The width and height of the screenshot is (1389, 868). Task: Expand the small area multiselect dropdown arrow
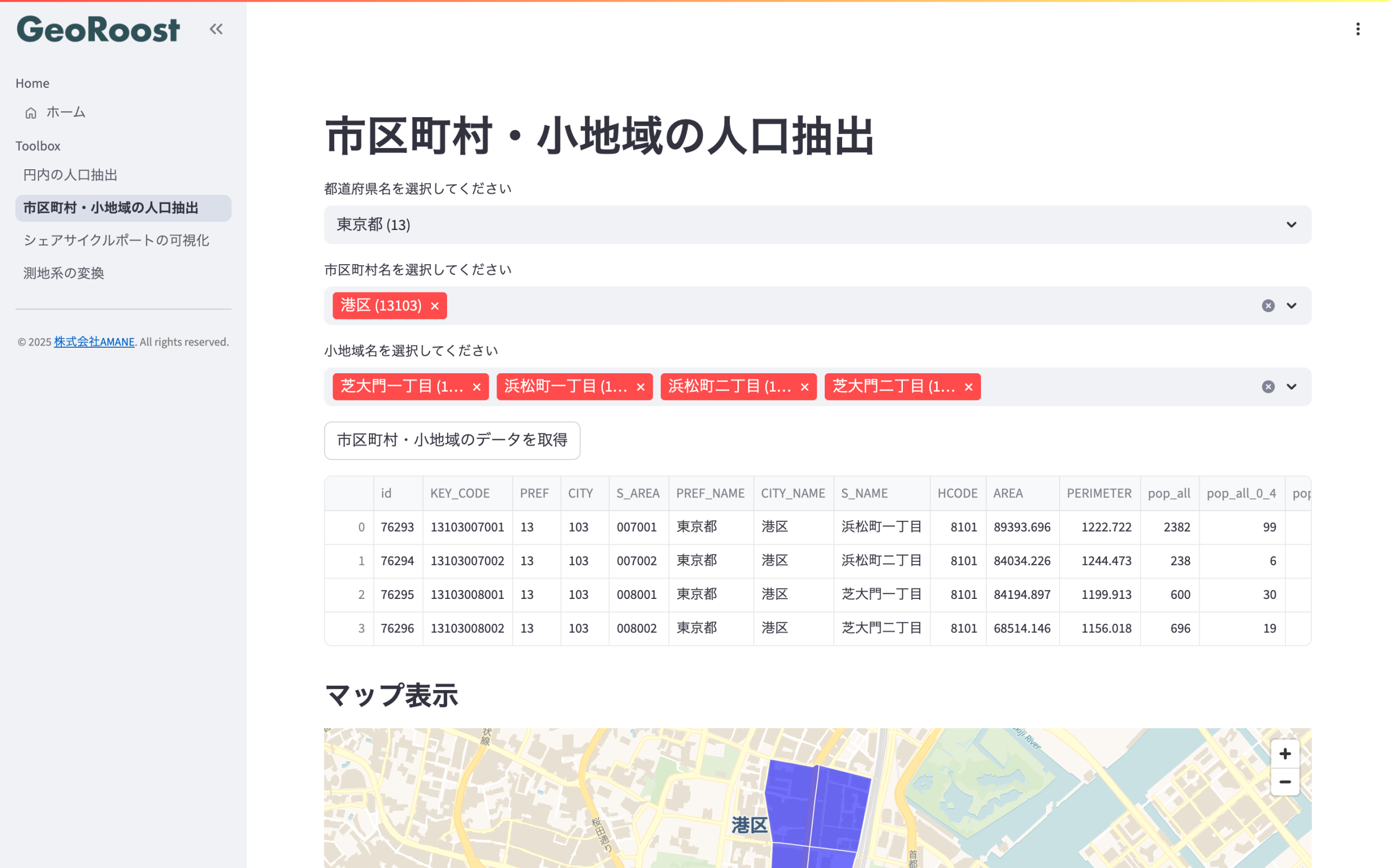[x=1291, y=387]
